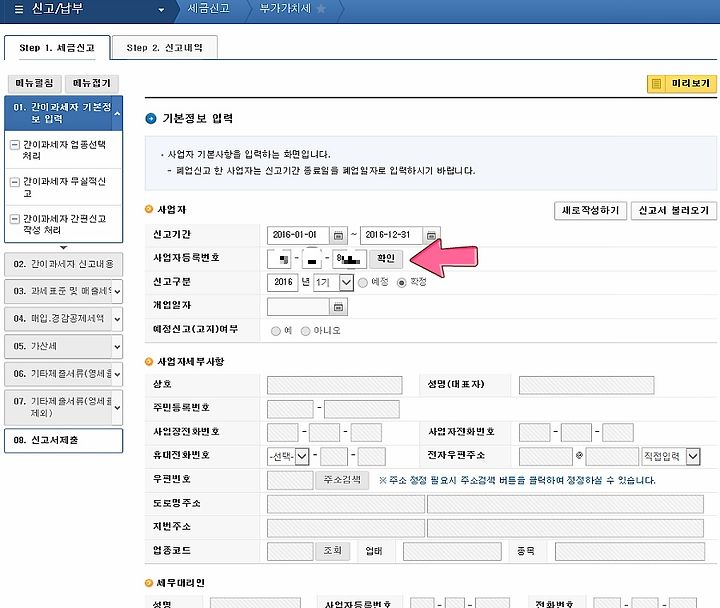
Task: Click the 메뉴접기 button
Action: (91, 83)
